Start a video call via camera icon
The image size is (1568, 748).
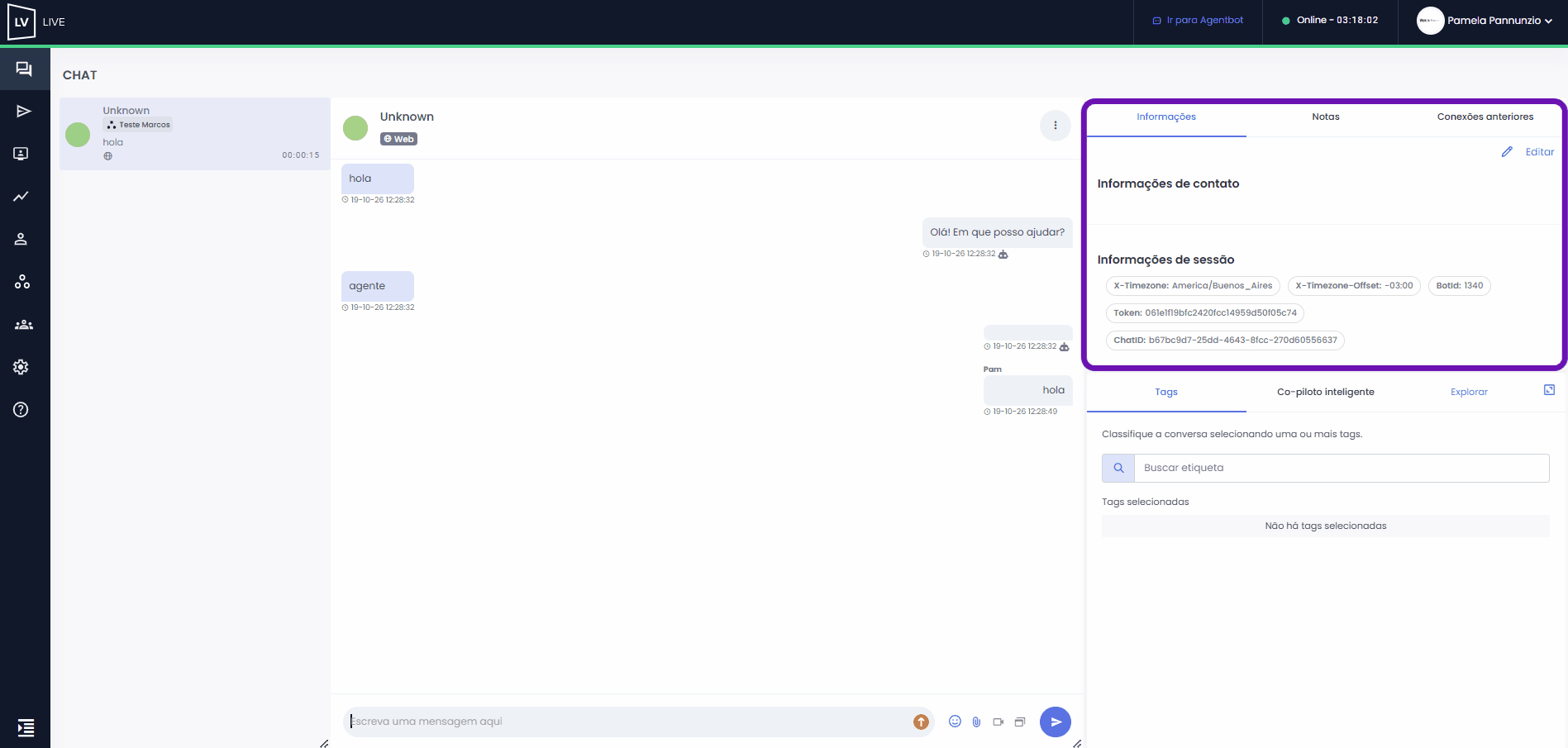click(998, 722)
